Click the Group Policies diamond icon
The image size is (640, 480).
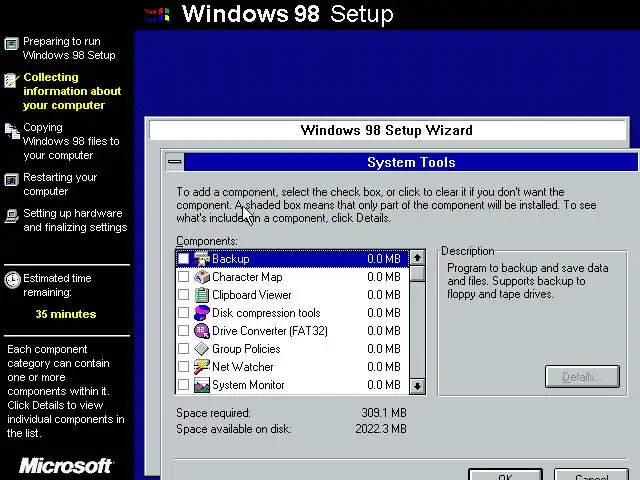click(x=202, y=349)
